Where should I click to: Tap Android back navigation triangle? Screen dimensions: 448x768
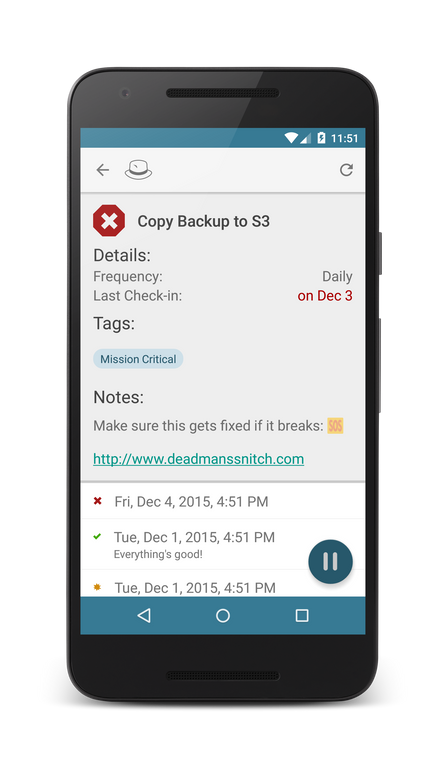(x=144, y=616)
